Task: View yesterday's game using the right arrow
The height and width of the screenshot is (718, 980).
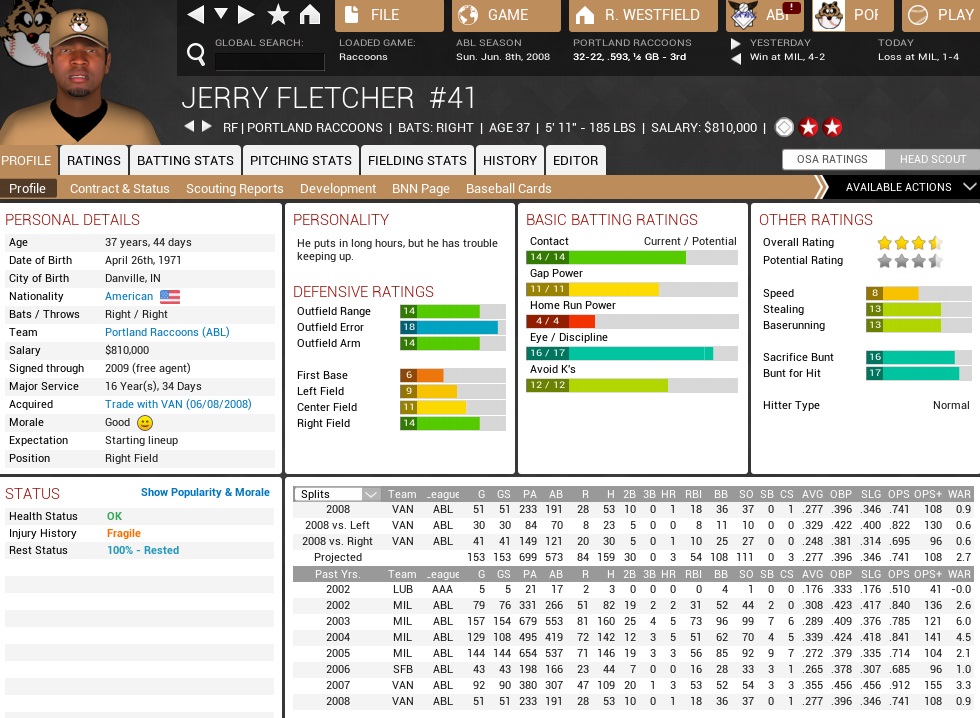Action: pos(736,43)
